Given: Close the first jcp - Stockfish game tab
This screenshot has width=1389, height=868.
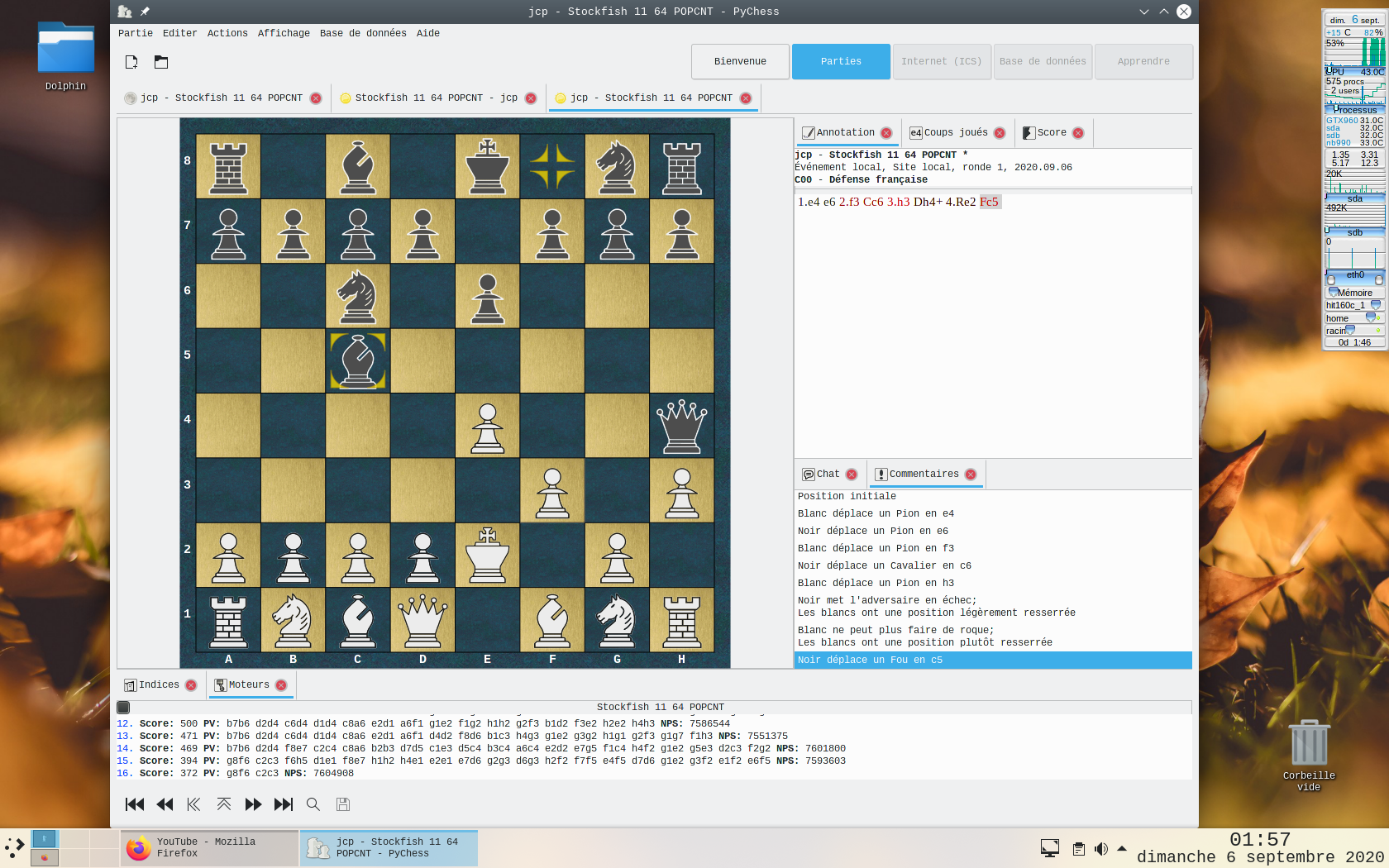Looking at the screenshot, I should (x=316, y=98).
